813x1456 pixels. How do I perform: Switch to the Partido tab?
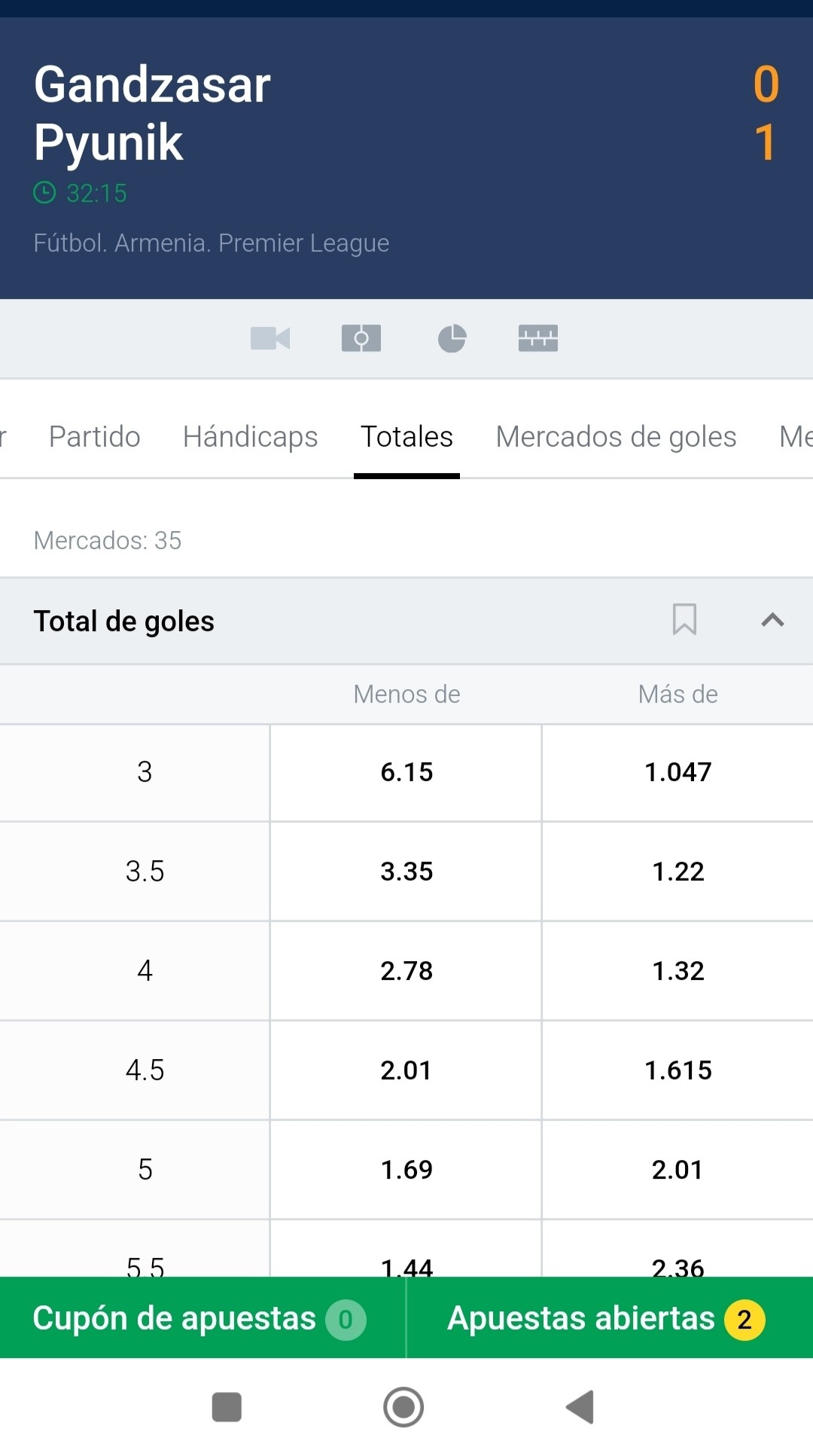pos(95,437)
